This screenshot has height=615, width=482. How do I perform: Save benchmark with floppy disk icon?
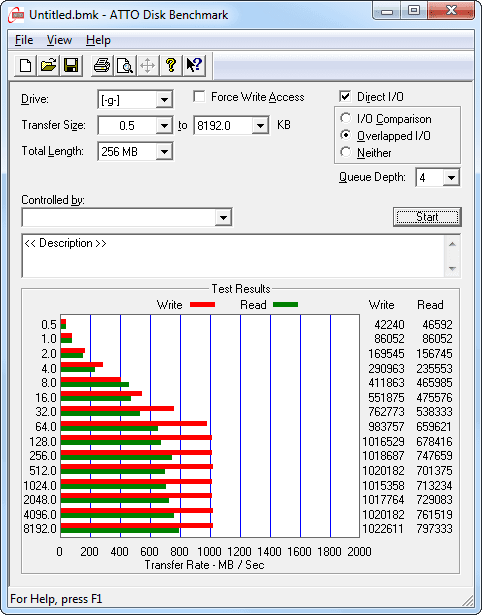tap(71, 65)
